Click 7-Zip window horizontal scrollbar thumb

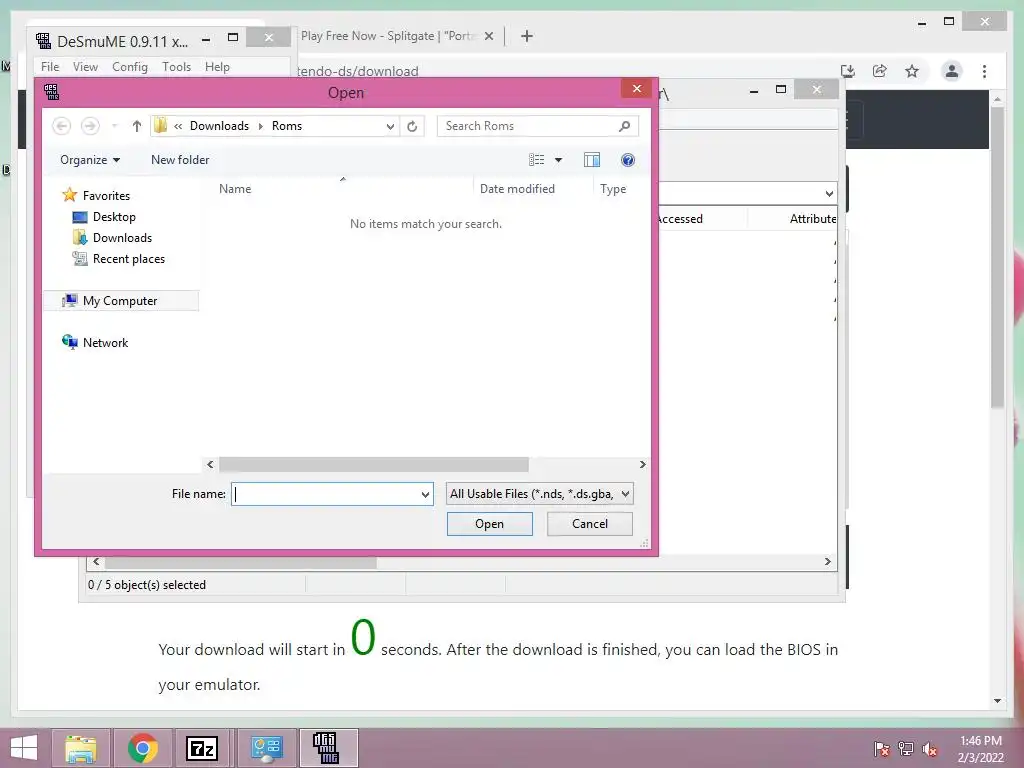pyautogui.click(x=240, y=562)
